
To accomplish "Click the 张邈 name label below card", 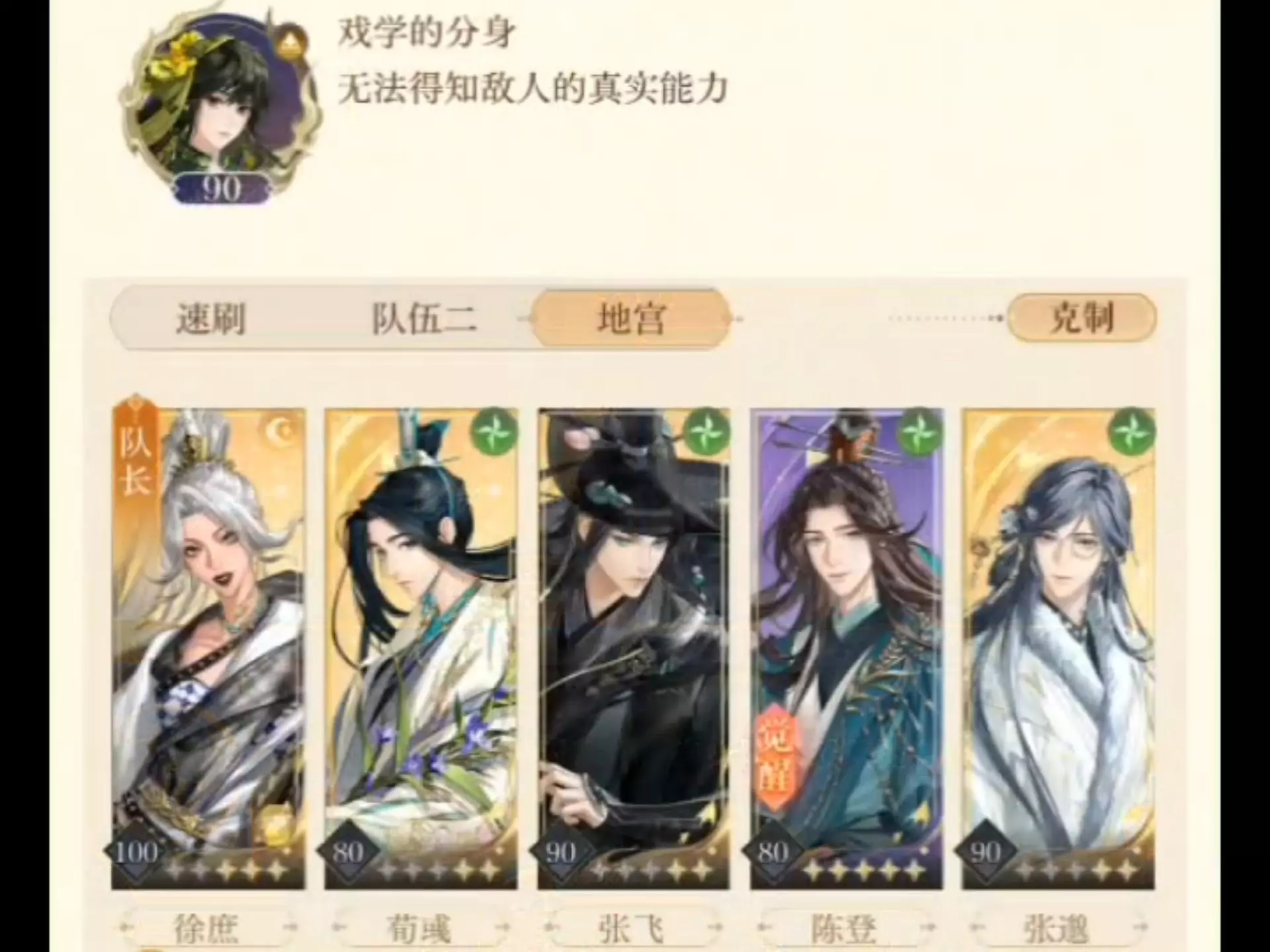I will pyautogui.click(x=1057, y=929).
